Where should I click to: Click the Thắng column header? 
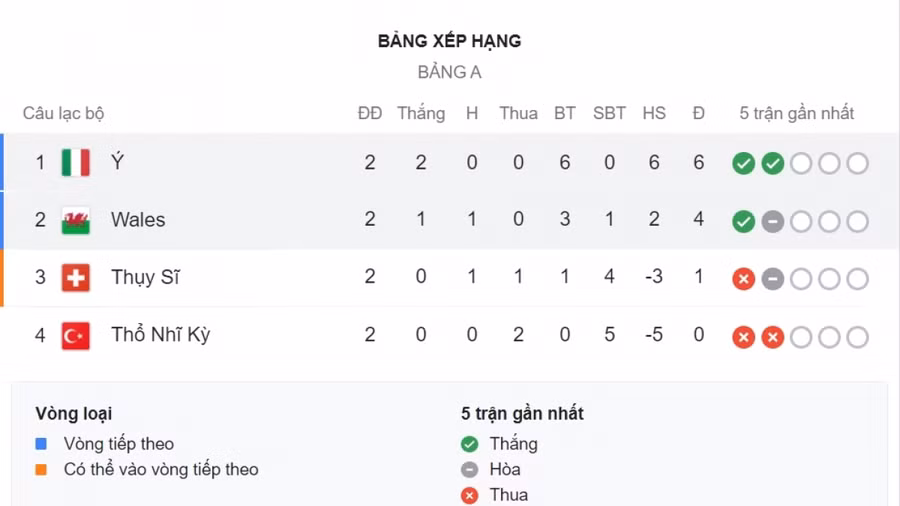click(420, 113)
